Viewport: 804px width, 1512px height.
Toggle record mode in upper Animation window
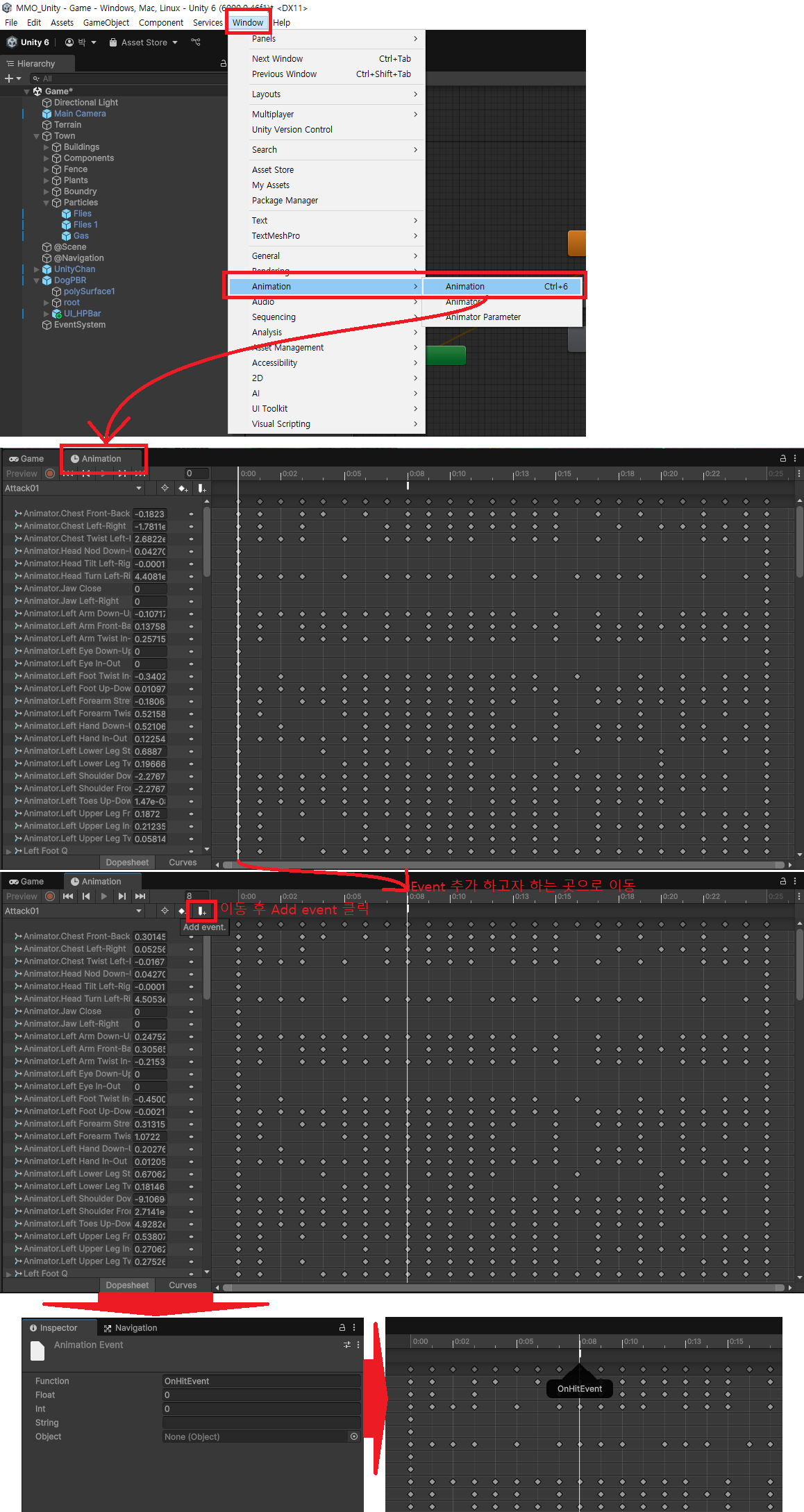pos(50,473)
